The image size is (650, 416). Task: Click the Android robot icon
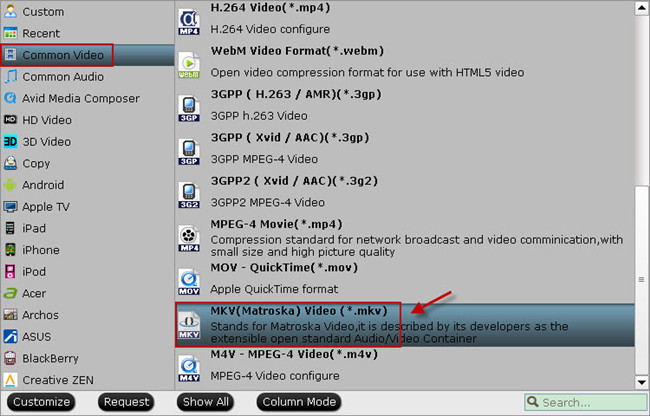click(10, 185)
